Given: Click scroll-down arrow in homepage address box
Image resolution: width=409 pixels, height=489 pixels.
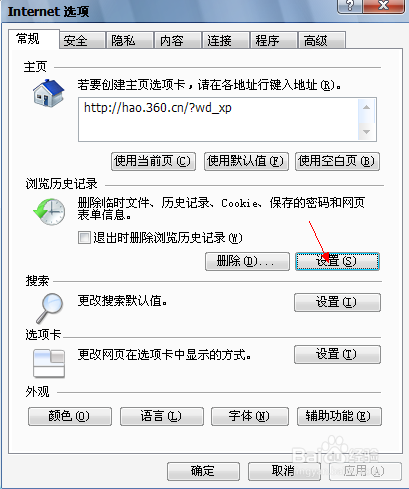Looking at the screenshot, I should click(366, 132).
